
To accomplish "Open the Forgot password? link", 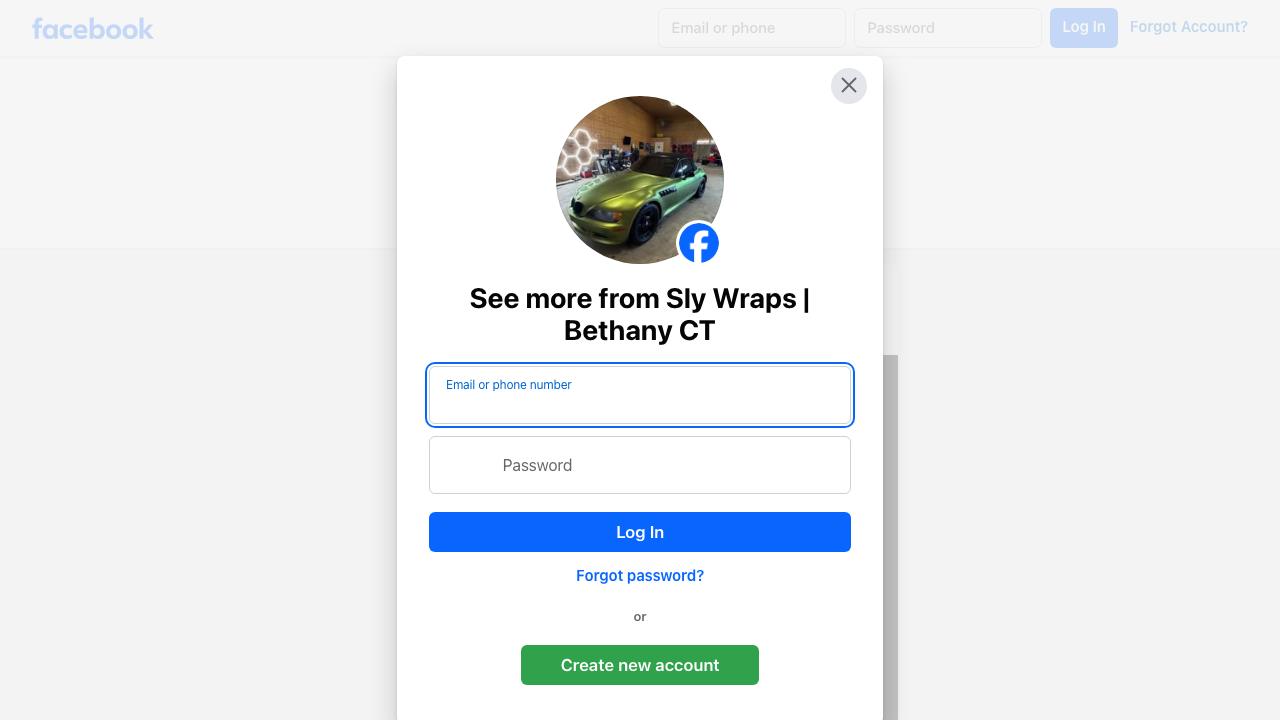I will coord(640,576).
